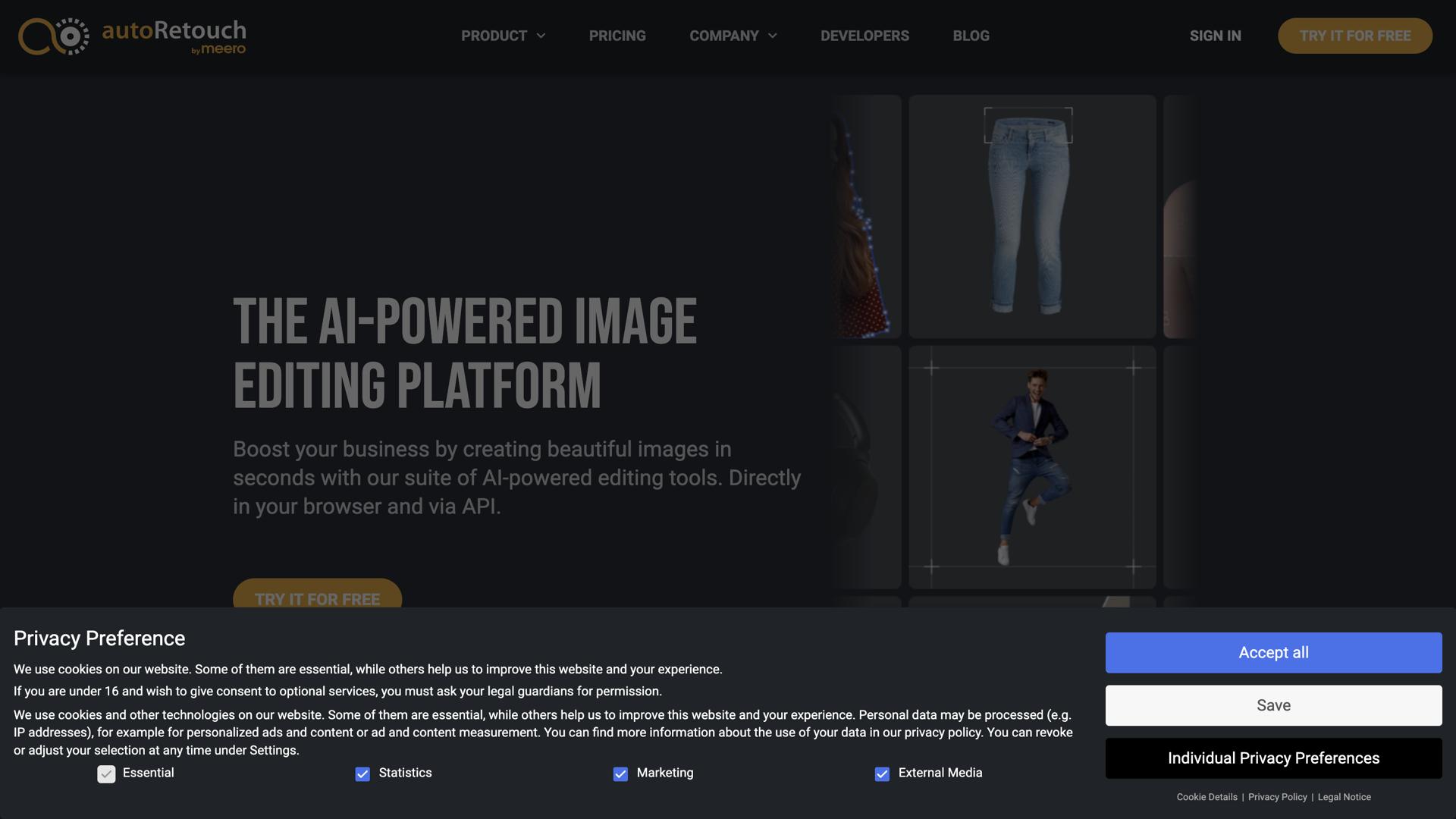Disable the Statistics cookies checkbox
Viewport: 1456px width, 819px height.
[362, 773]
